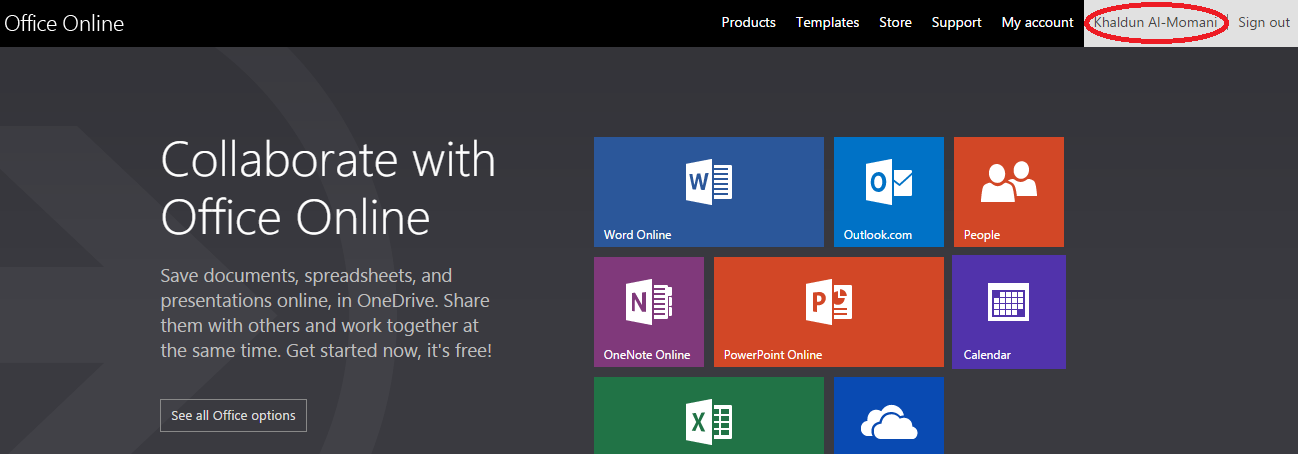Viewport: 1298px width, 454px height.
Task: Click the People label text
Action: click(982, 235)
